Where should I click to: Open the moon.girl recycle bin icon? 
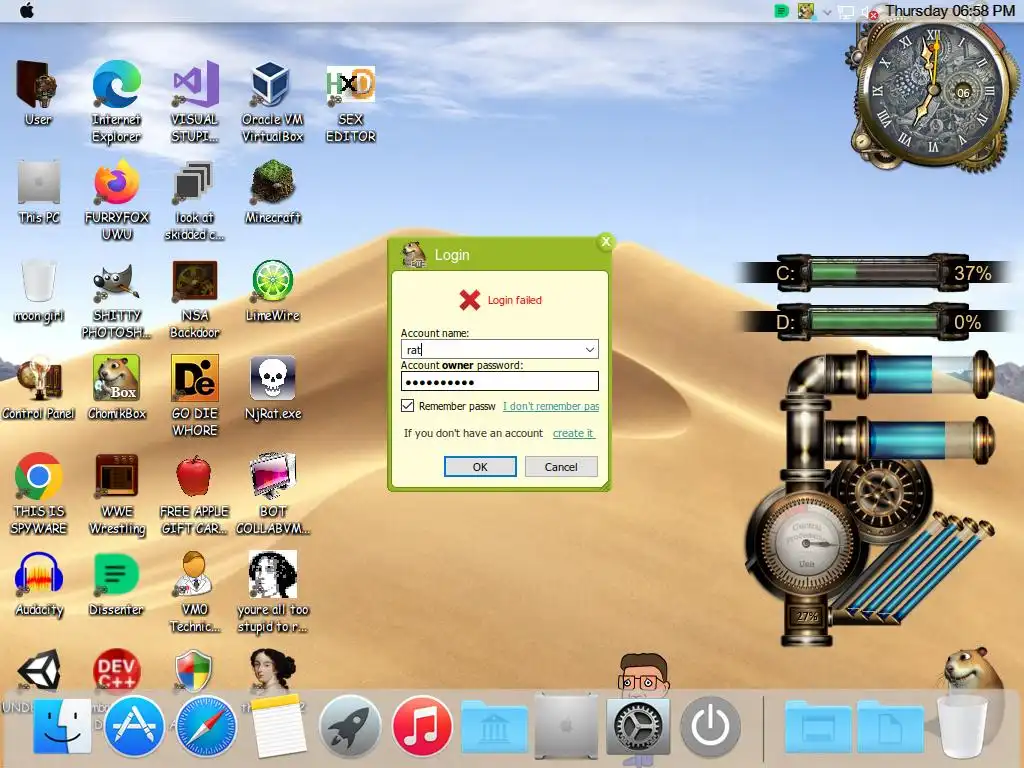(x=39, y=290)
